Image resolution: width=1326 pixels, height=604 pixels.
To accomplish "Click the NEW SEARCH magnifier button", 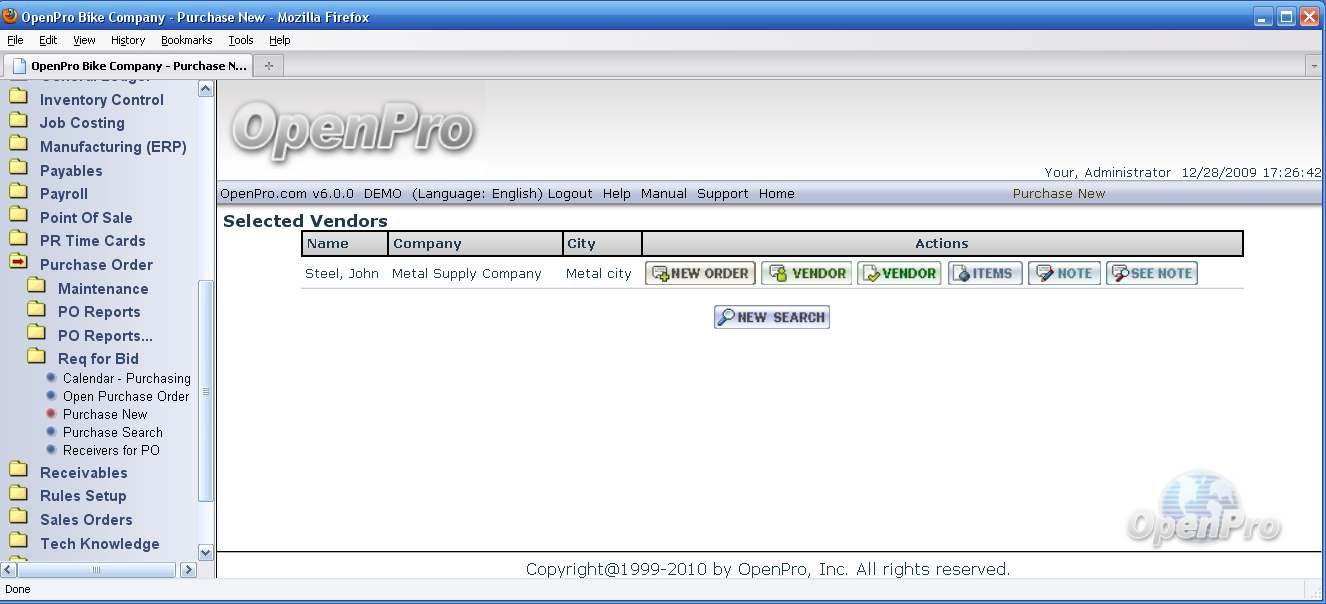I will tap(771, 317).
